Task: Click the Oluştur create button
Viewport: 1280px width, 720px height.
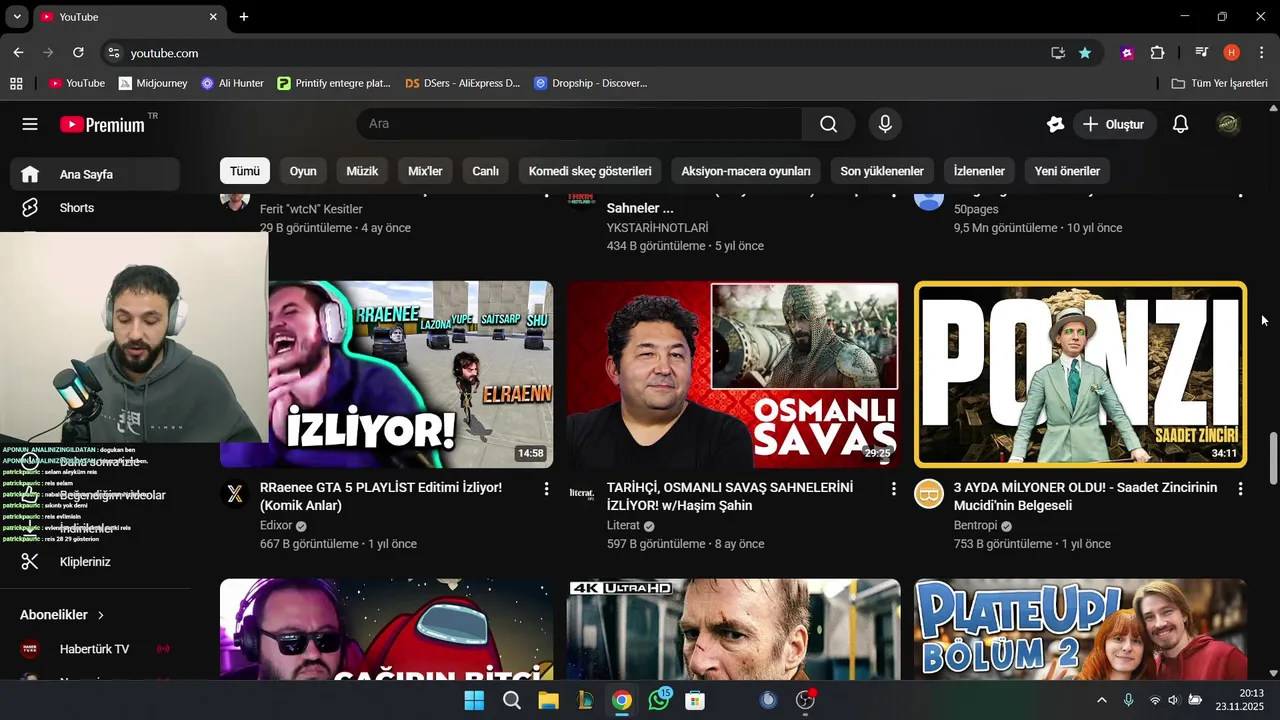Action: [1115, 124]
